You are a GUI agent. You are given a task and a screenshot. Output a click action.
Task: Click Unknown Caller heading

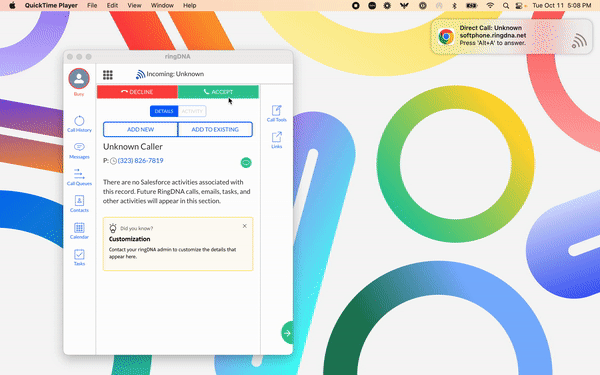tap(133, 147)
